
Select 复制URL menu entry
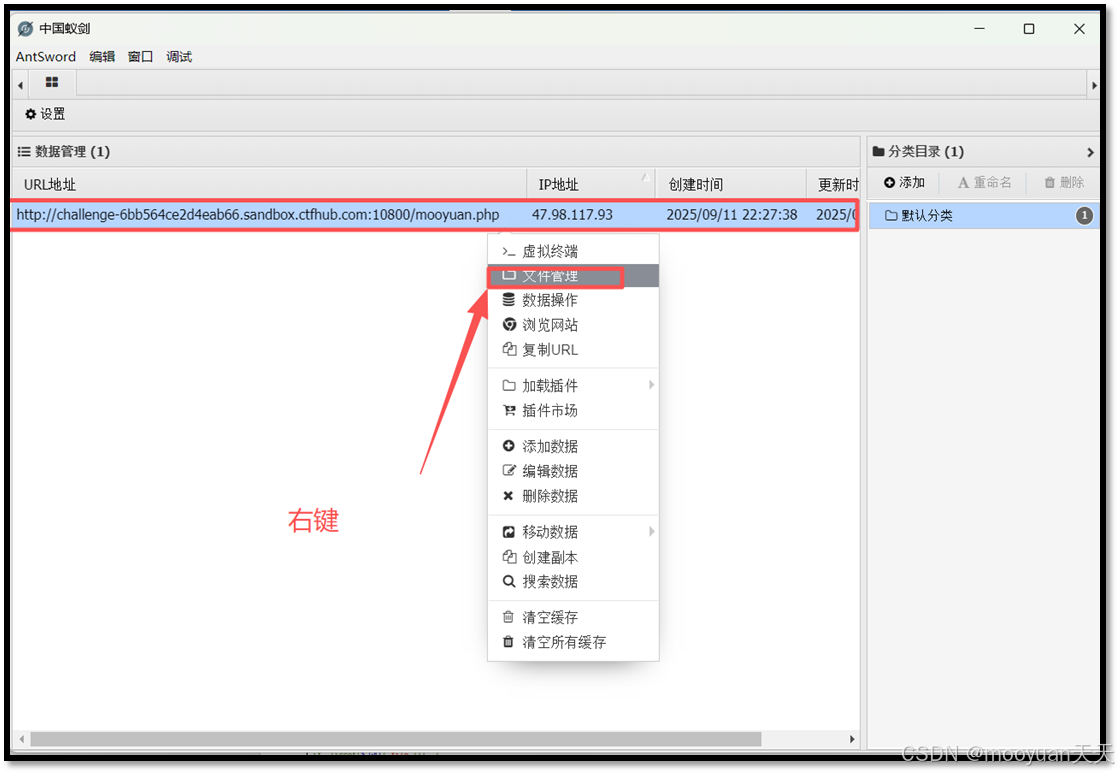coord(572,350)
